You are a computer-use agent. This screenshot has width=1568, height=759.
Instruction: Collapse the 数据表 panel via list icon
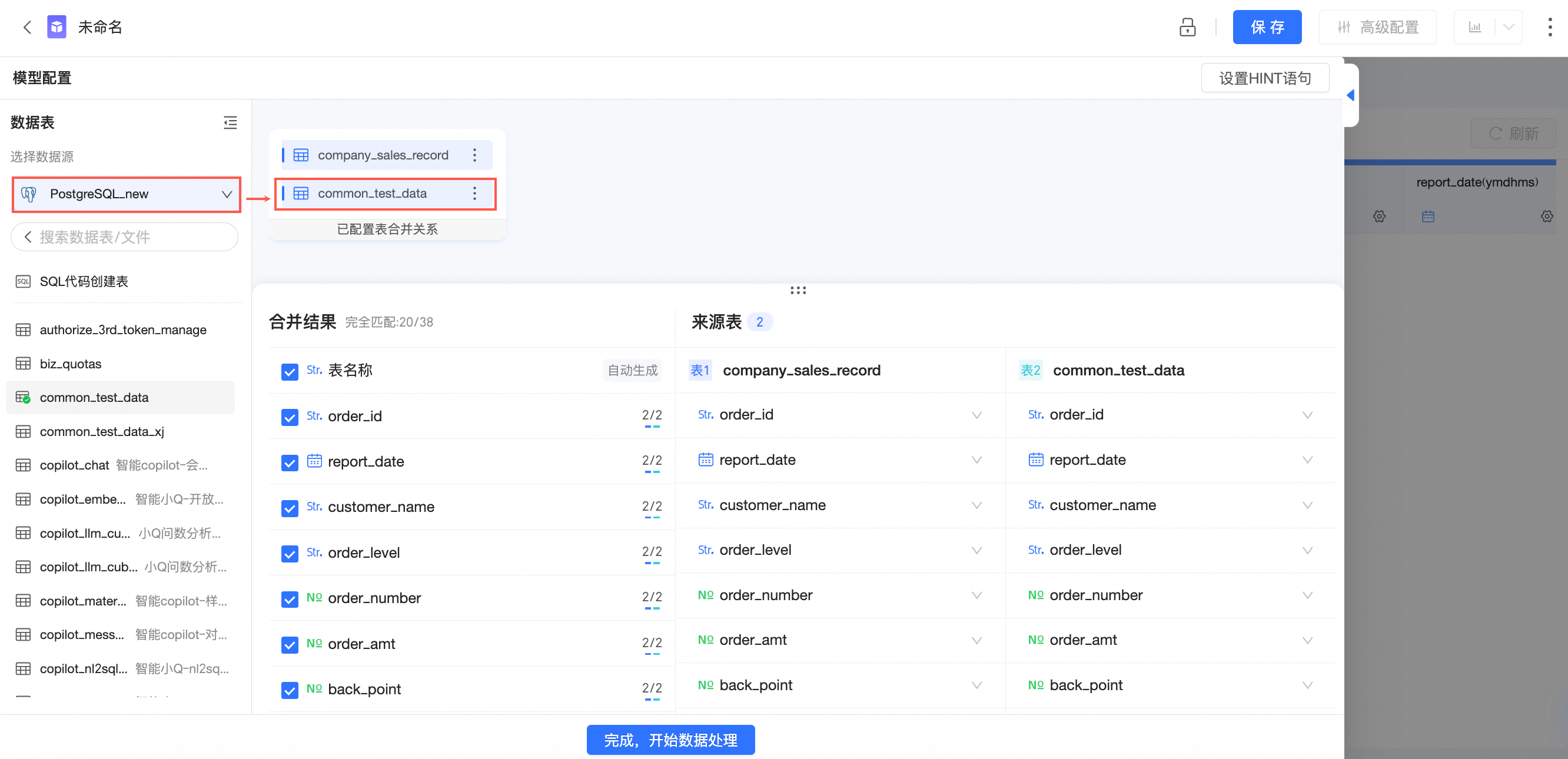pyautogui.click(x=230, y=122)
